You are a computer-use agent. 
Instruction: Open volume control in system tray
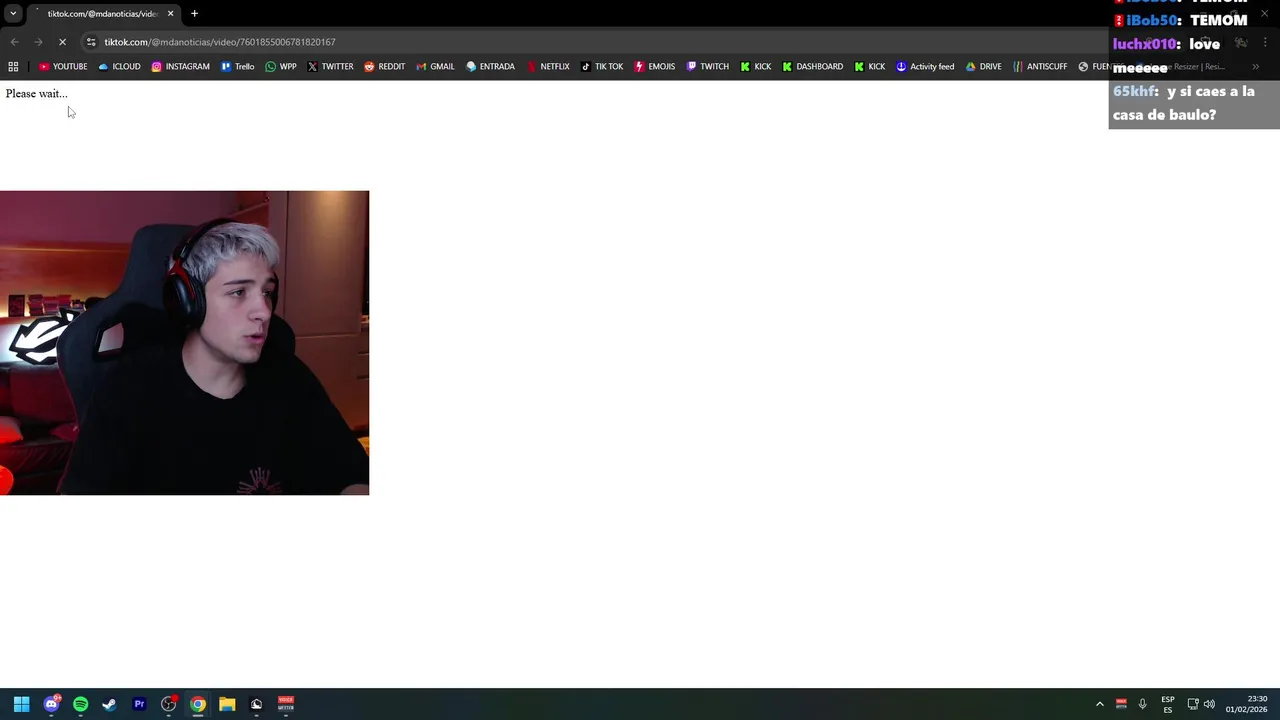1209,704
